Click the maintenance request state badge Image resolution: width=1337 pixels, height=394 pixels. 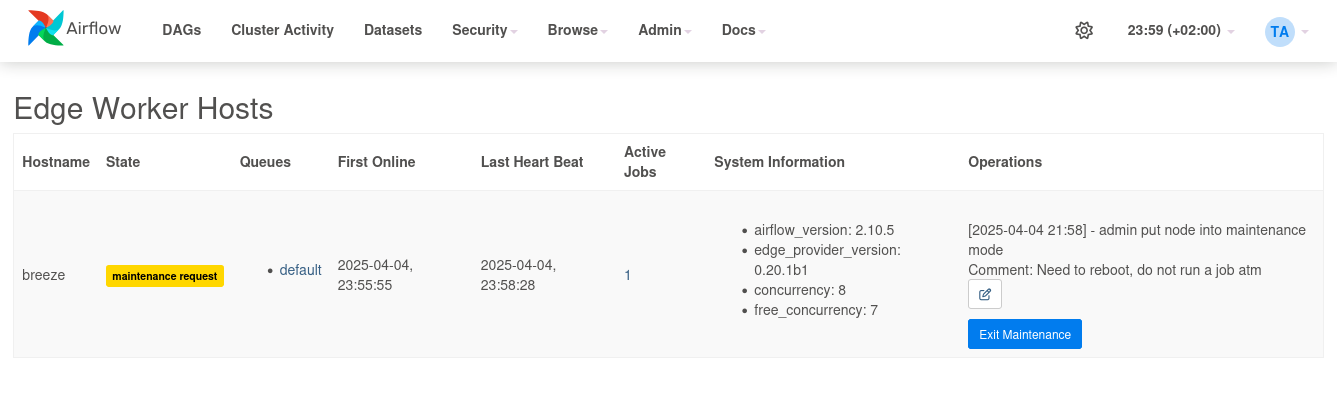[x=165, y=275]
